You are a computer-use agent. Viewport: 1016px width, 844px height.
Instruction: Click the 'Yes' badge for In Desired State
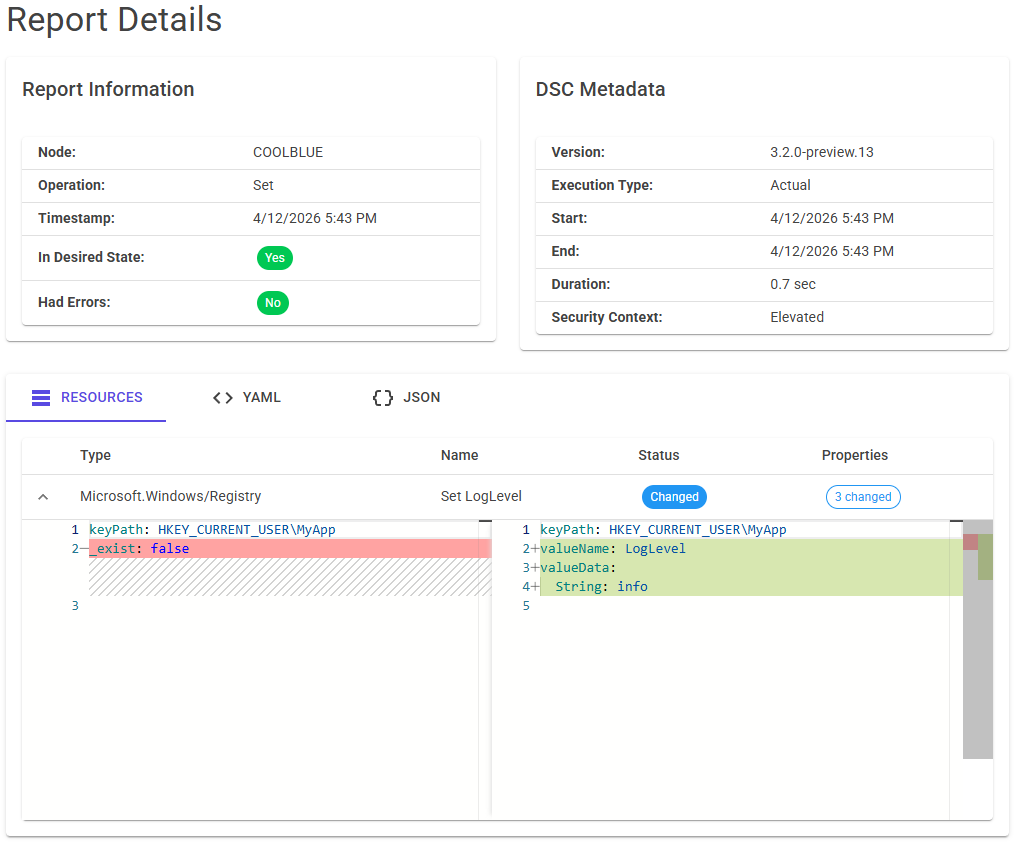pos(274,258)
